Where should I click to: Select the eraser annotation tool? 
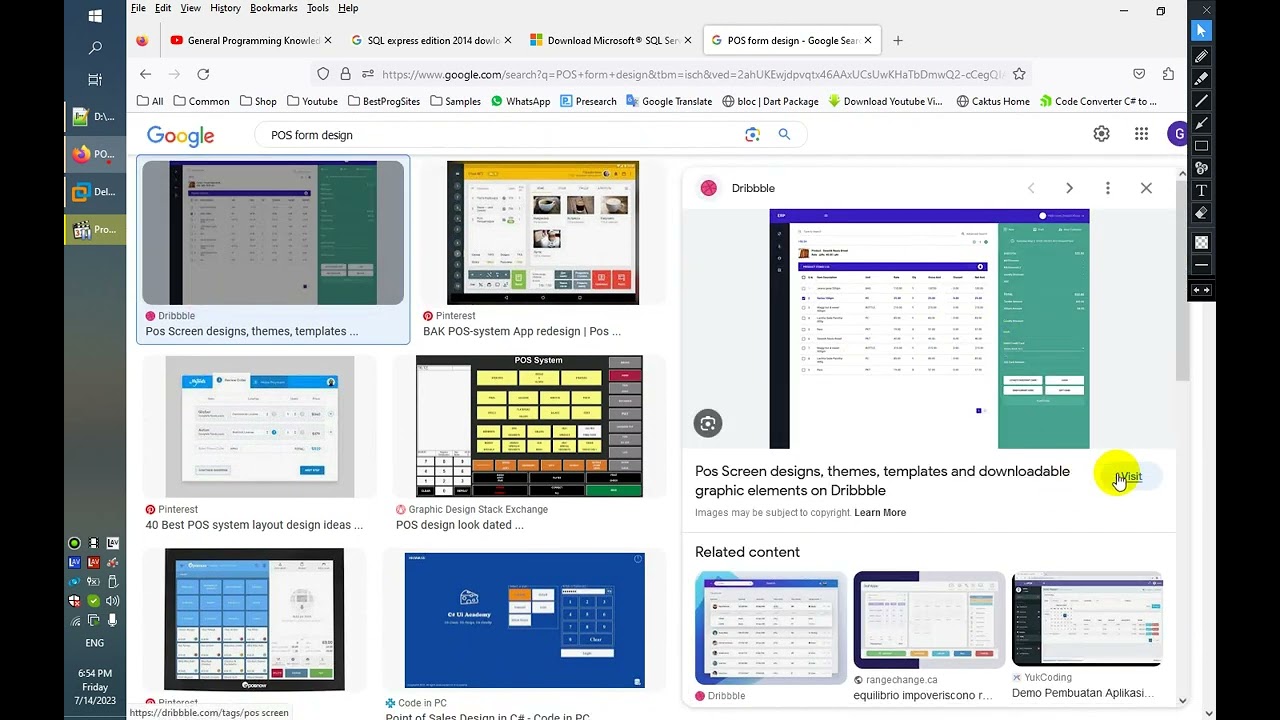tap(1201, 213)
